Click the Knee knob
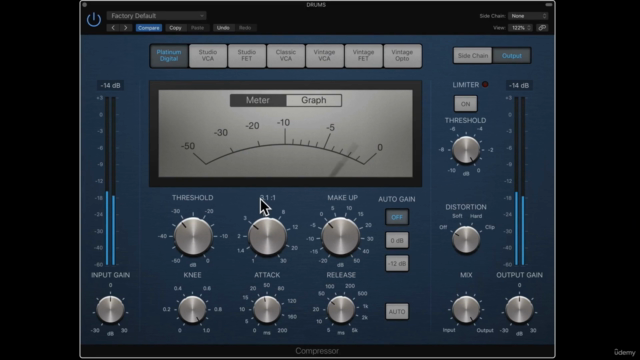Screen dimensions: 640x360 coord(192,309)
